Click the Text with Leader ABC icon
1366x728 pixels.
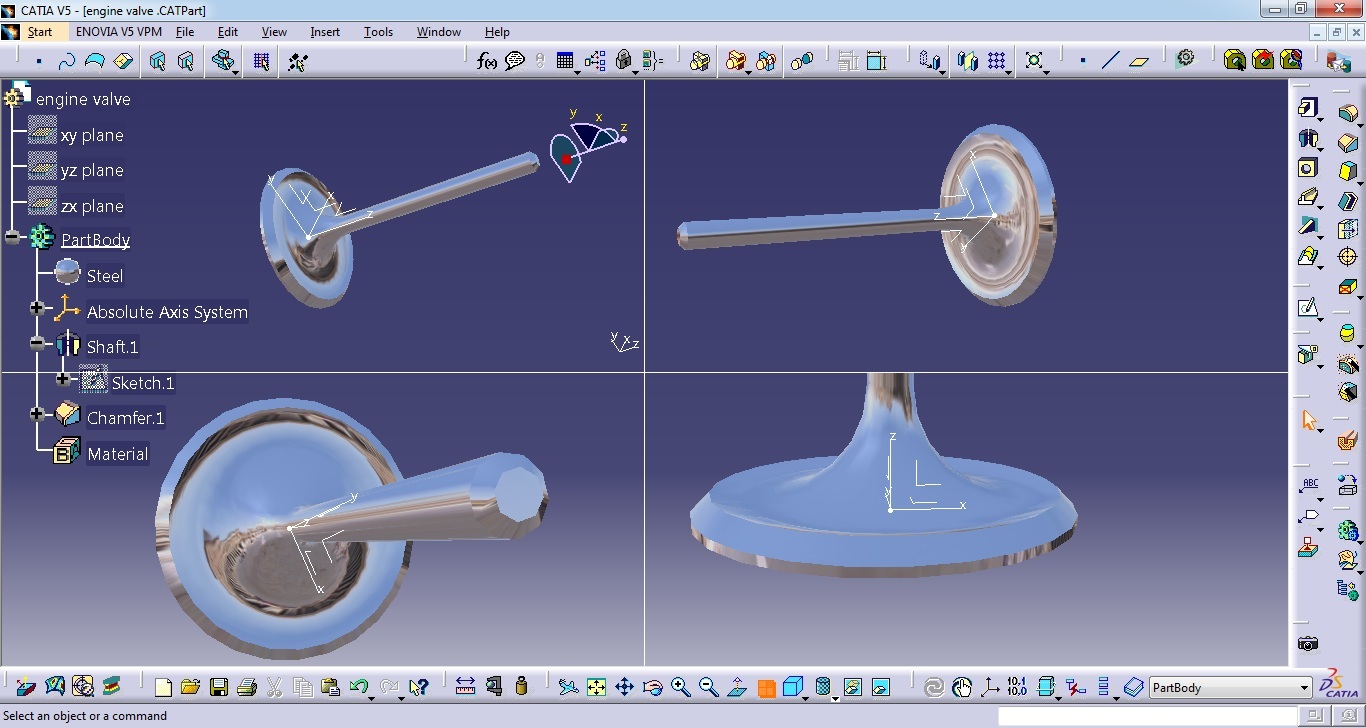tap(1309, 486)
